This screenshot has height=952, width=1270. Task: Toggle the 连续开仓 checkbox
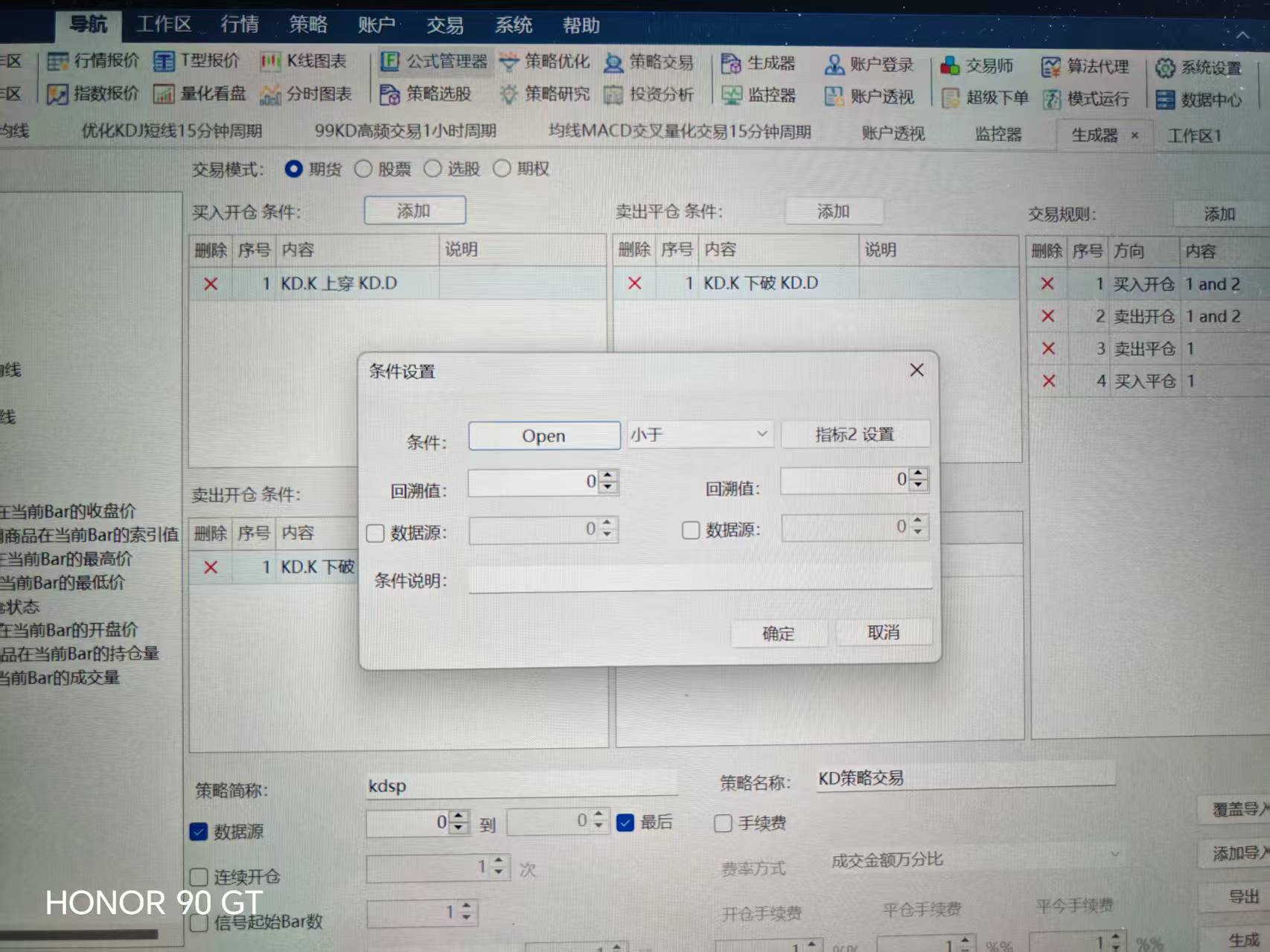coord(199,877)
